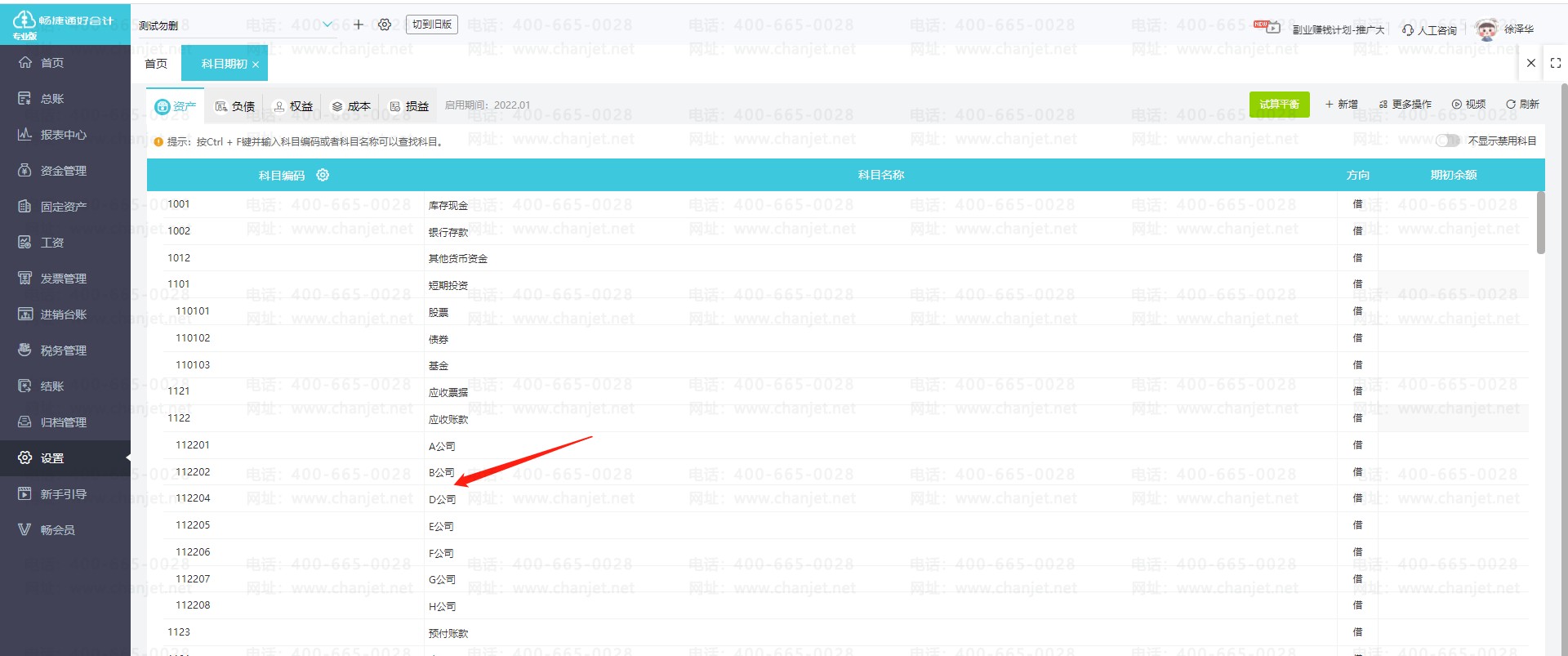Click the 切到旧版 button
The image size is (1568, 656).
tap(432, 25)
